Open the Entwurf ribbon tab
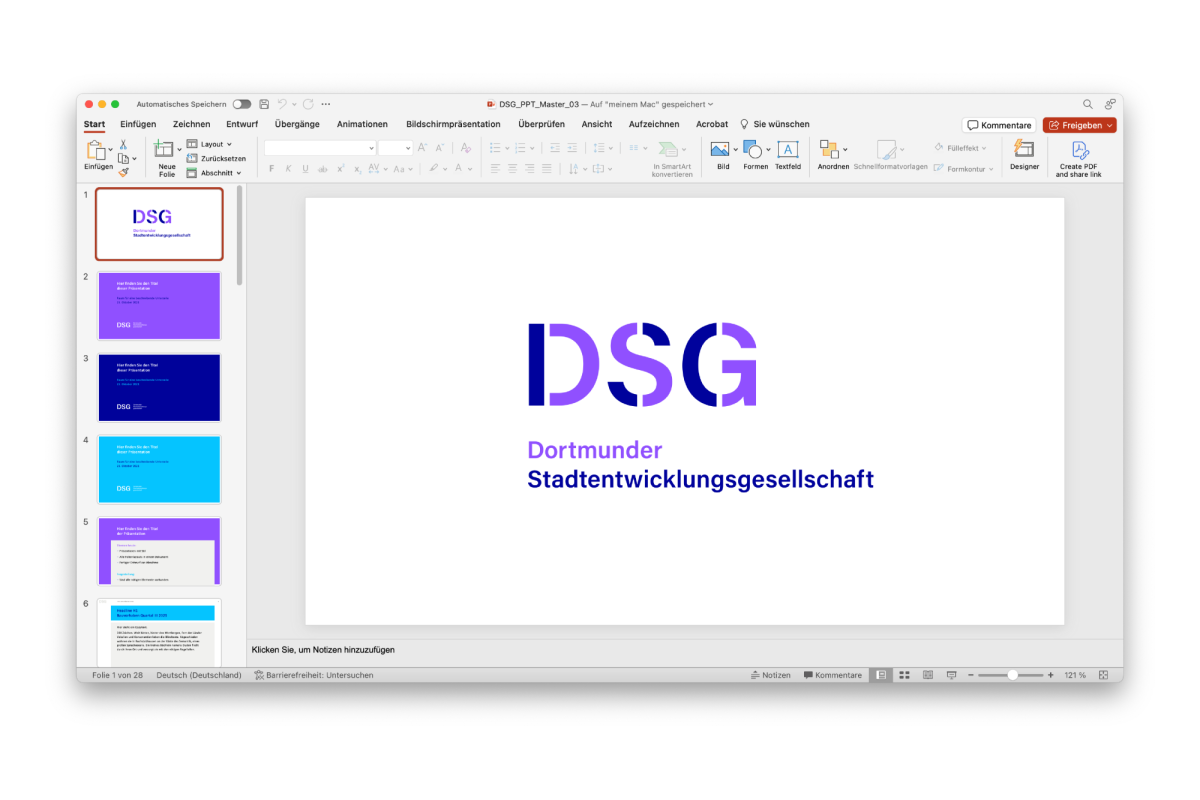This screenshot has width=1200, height=800. tap(242, 124)
